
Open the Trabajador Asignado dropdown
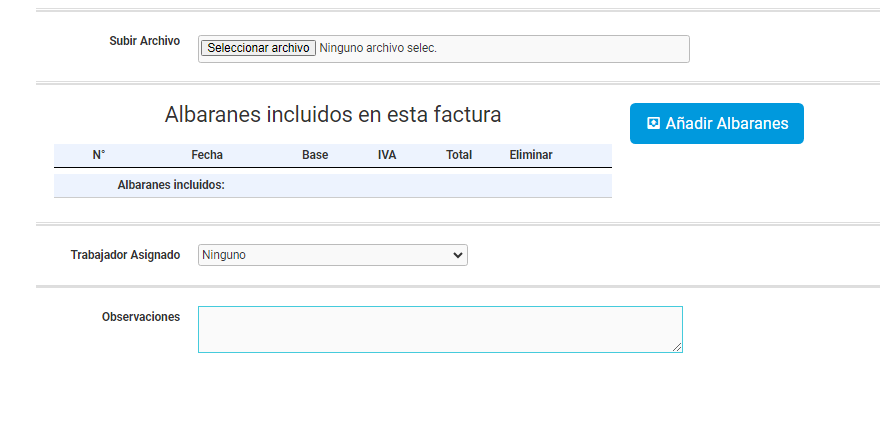point(333,255)
